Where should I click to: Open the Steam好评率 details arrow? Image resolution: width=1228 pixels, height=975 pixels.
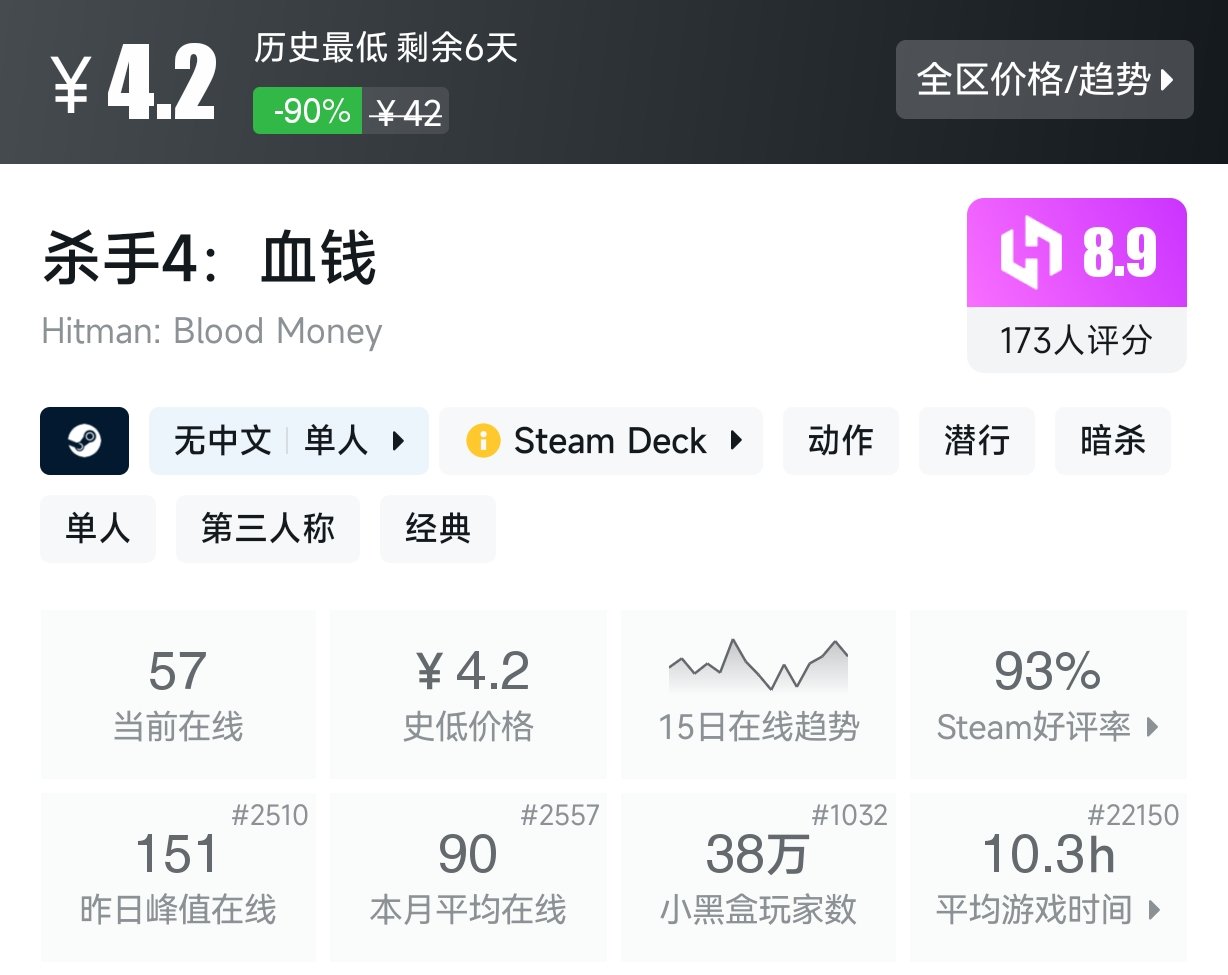point(1153,728)
